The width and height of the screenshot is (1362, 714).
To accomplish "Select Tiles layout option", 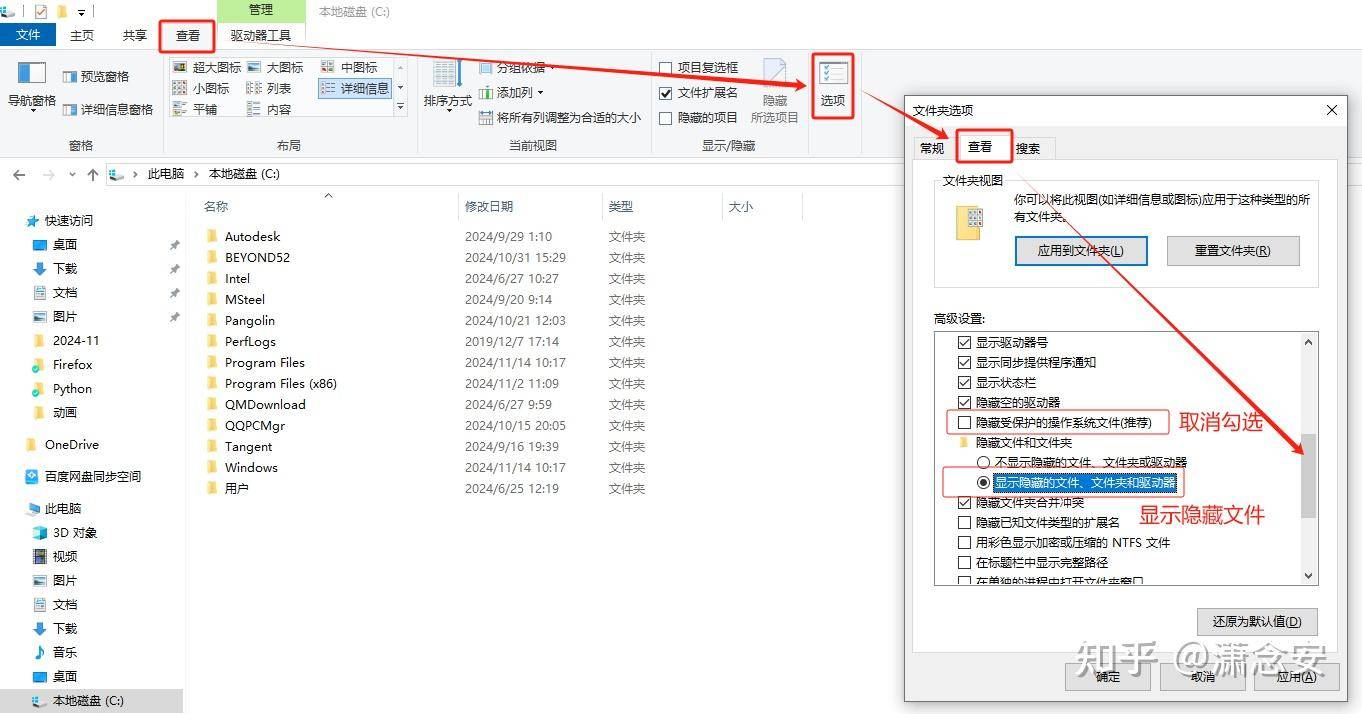I will coord(195,109).
